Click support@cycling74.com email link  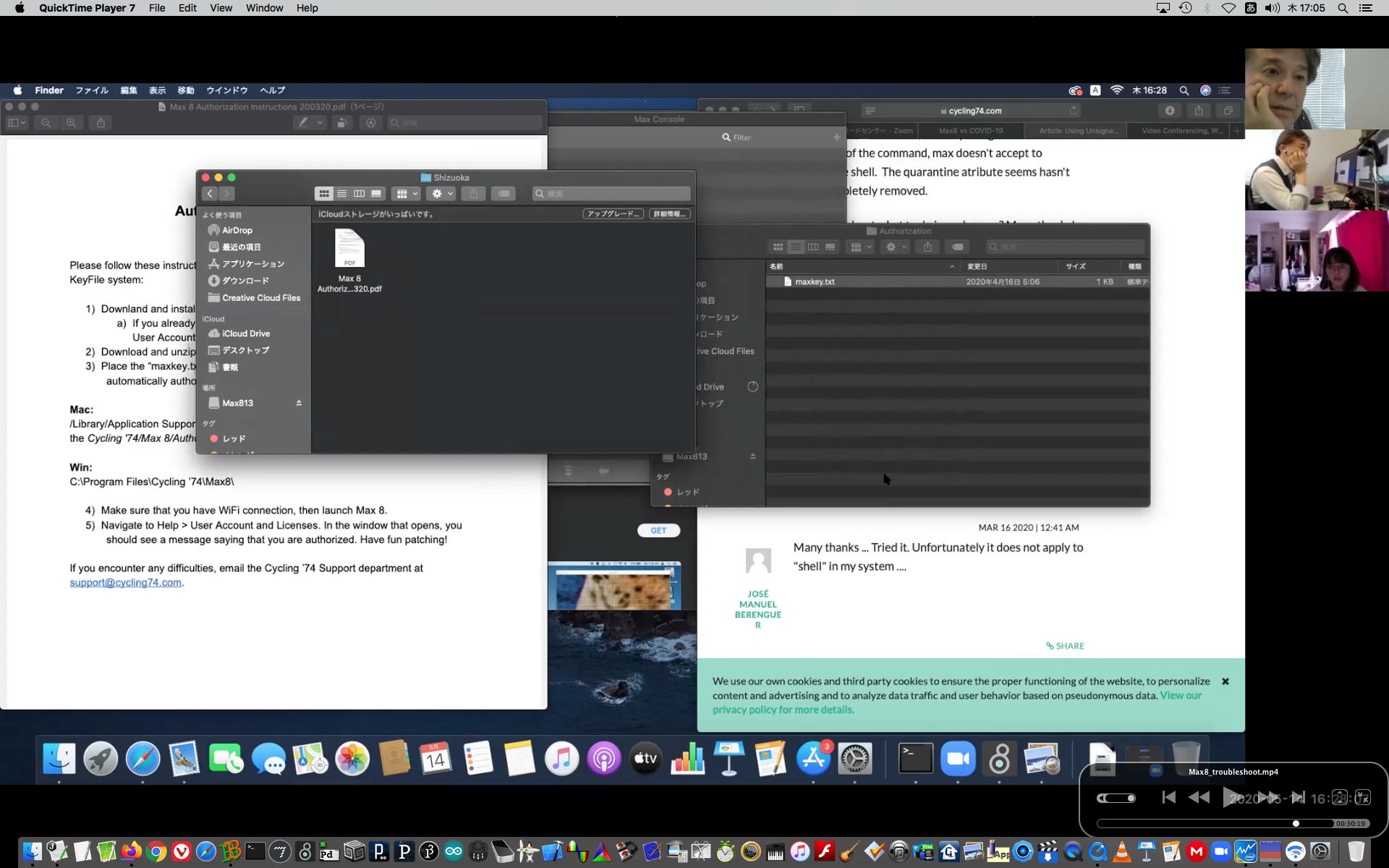pos(125,583)
